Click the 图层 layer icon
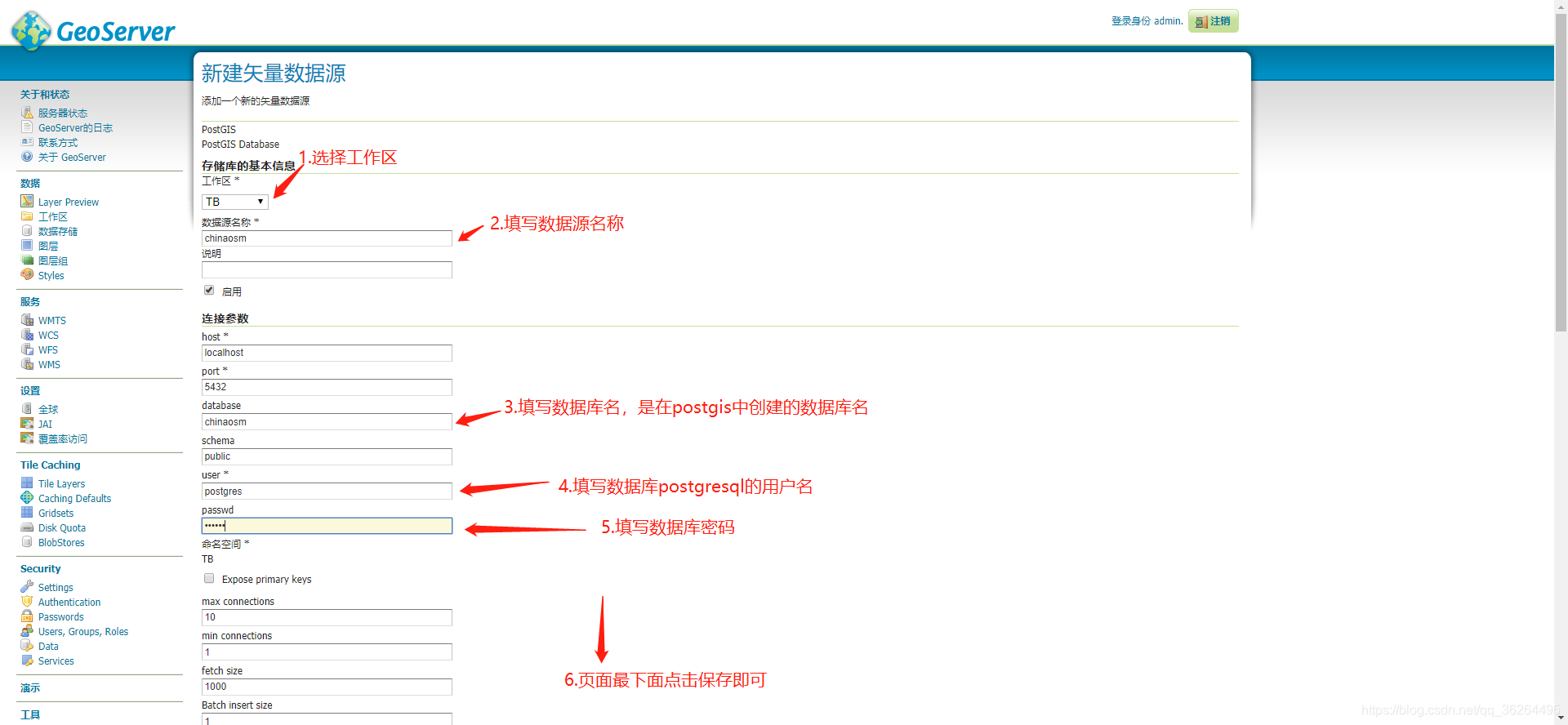This screenshot has height=725, width=1568. pos(27,246)
